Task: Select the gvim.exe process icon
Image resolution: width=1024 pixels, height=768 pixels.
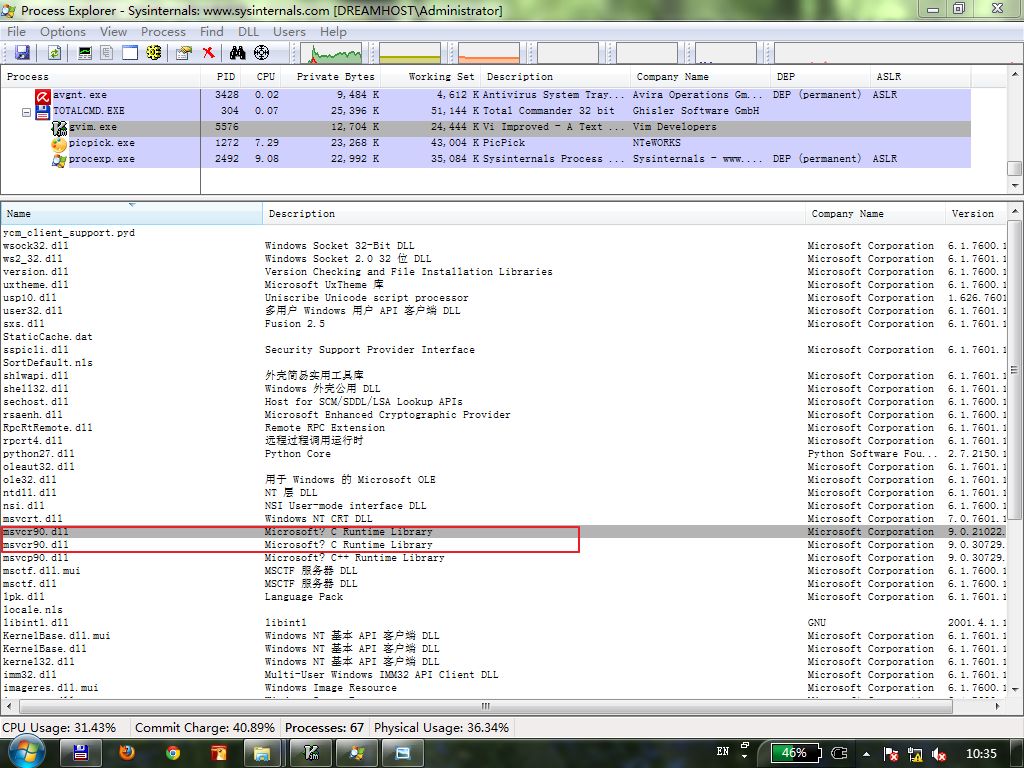Action: click(x=59, y=127)
